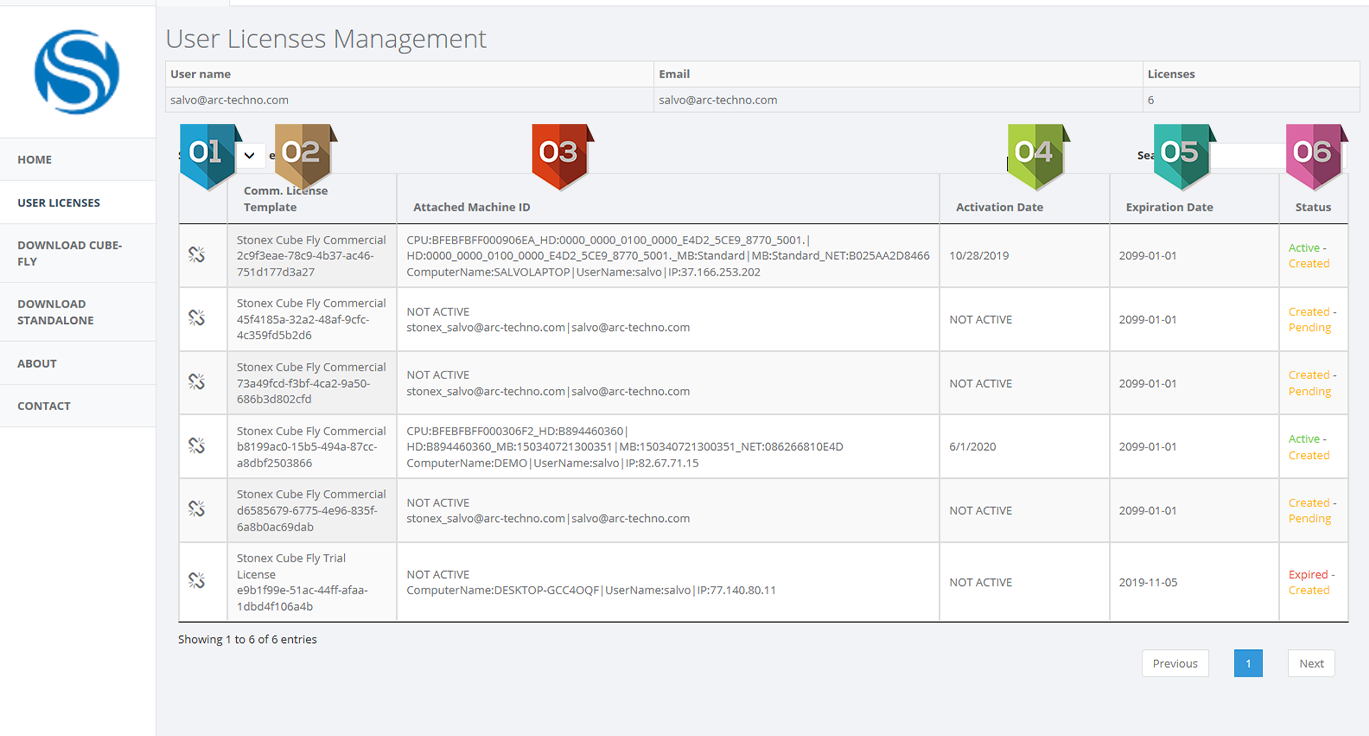Click Showing 1 to 6 entries text
The width and height of the screenshot is (1369, 736).
coord(247,639)
